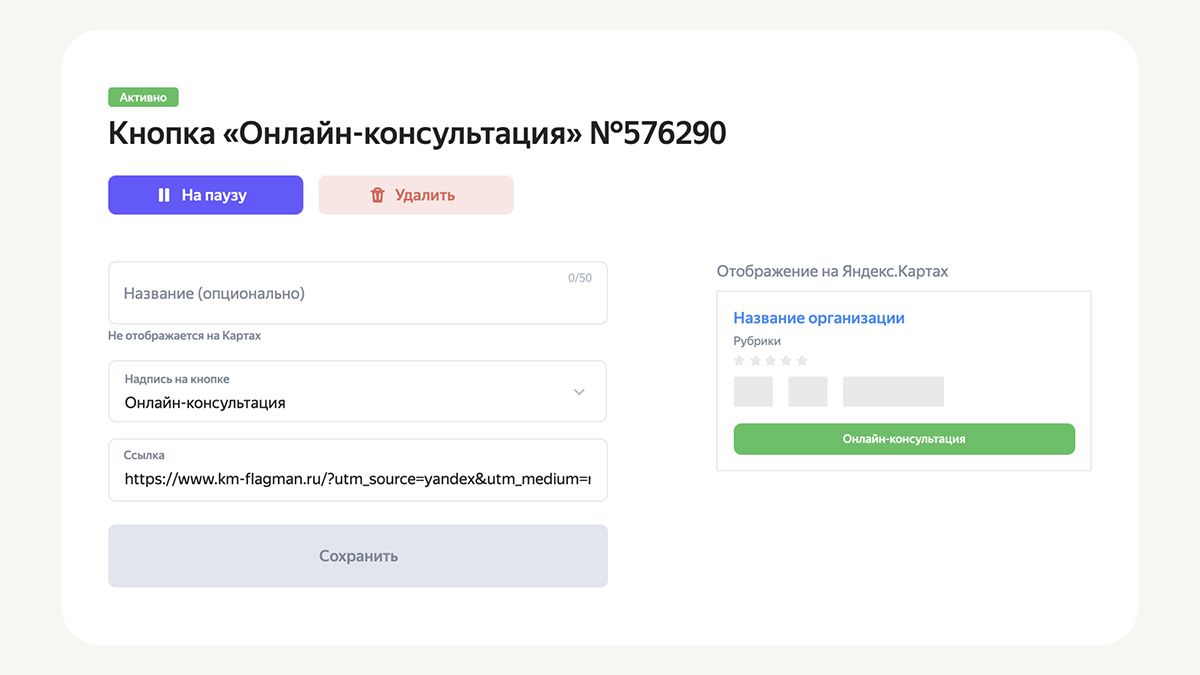Click the 'Рубрики' text in preview card

click(x=757, y=341)
